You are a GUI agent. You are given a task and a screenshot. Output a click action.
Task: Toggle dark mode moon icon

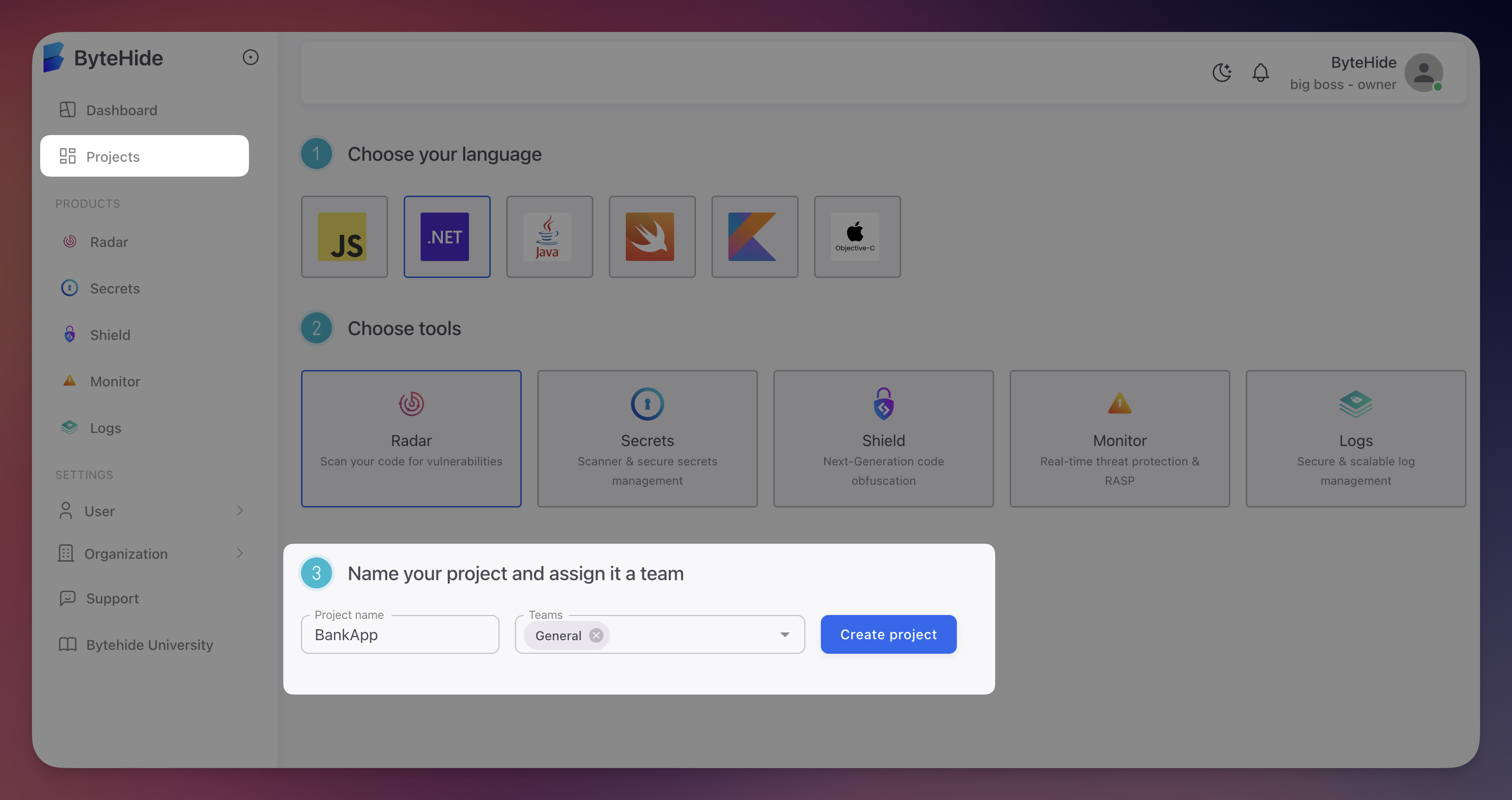(x=1222, y=72)
